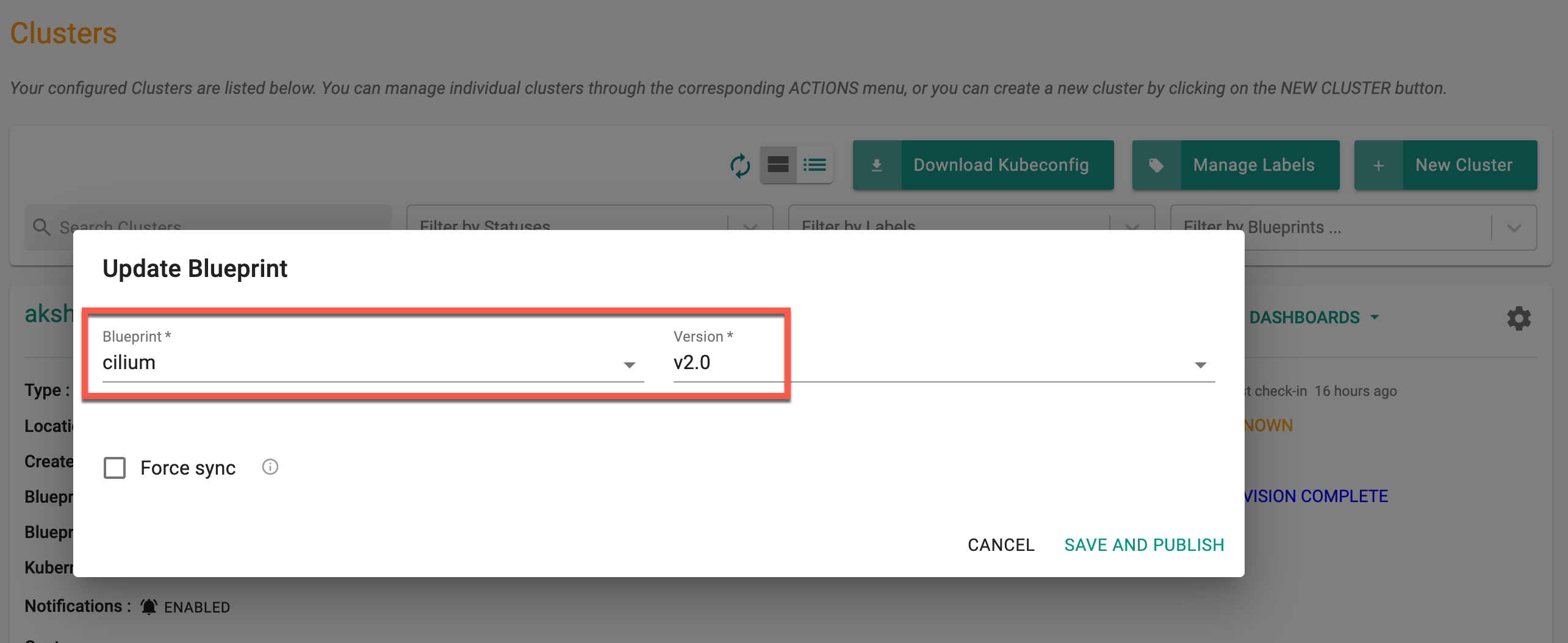Image resolution: width=1568 pixels, height=643 pixels.
Task: Click the Force sync info icon
Action: pyautogui.click(x=270, y=467)
